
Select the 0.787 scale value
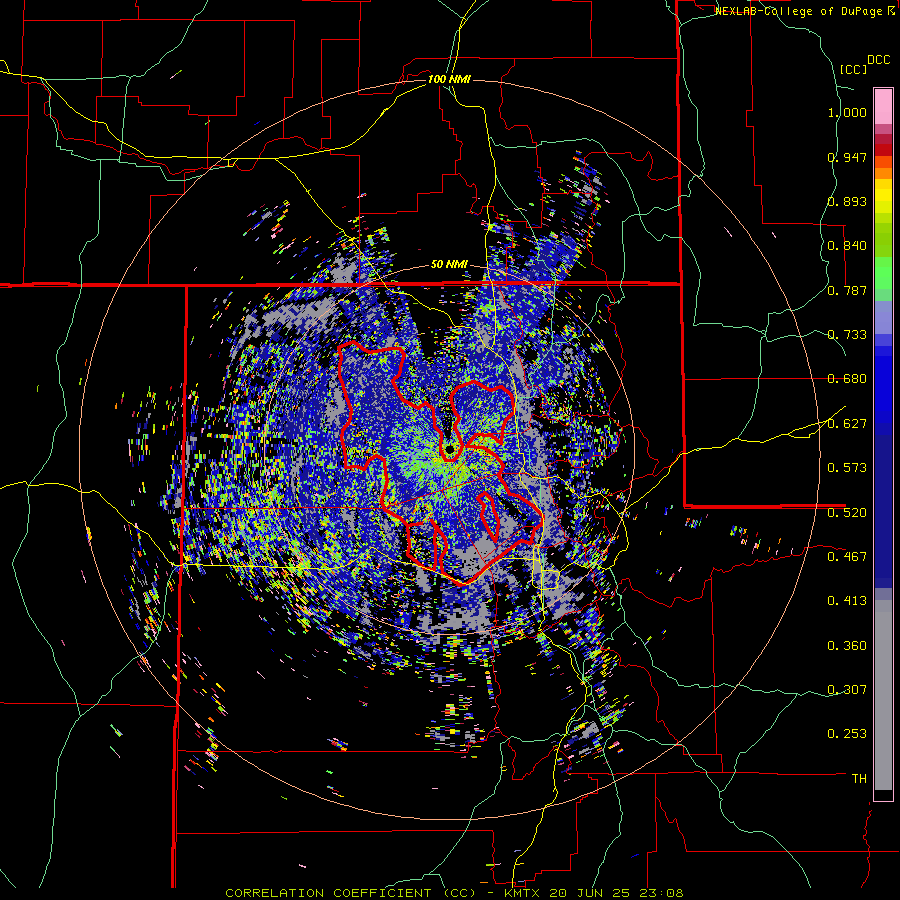pos(847,290)
